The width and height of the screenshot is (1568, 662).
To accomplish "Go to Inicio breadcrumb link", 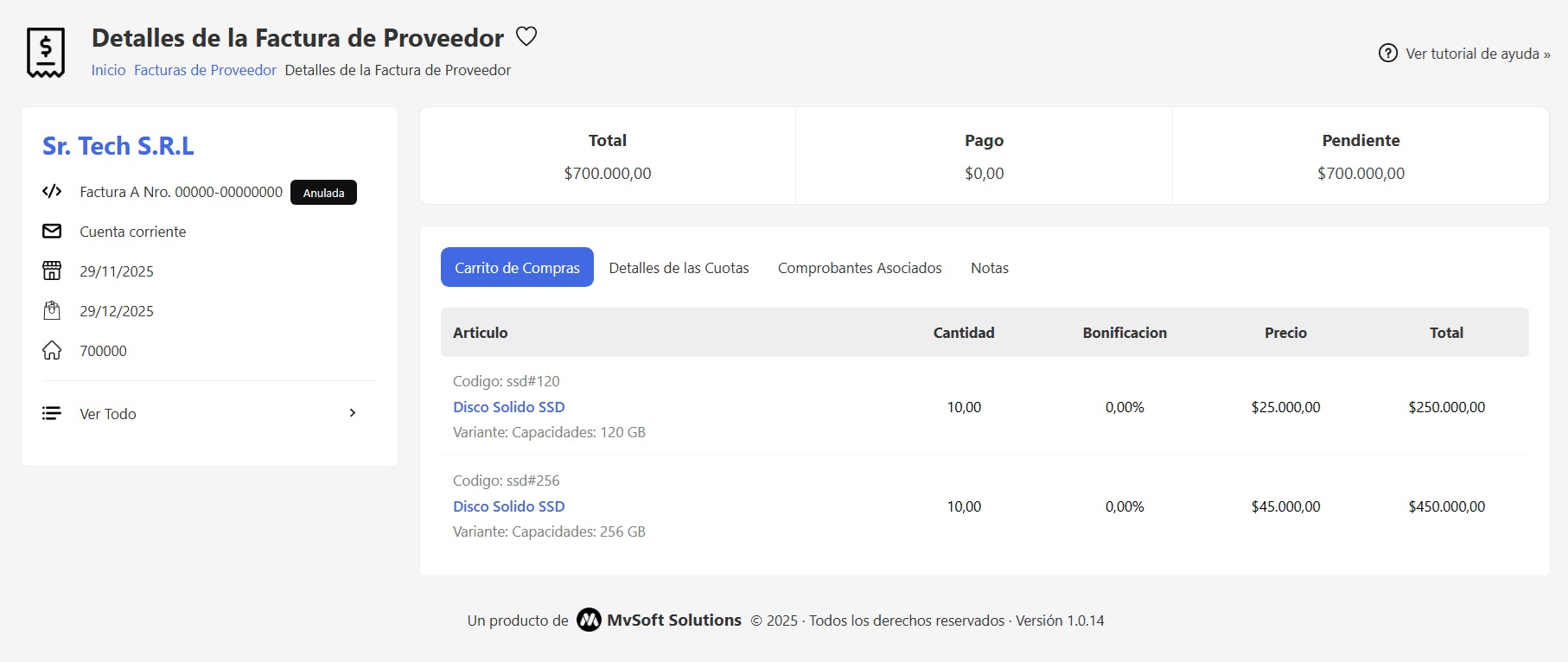I will click(x=108, y=70).
